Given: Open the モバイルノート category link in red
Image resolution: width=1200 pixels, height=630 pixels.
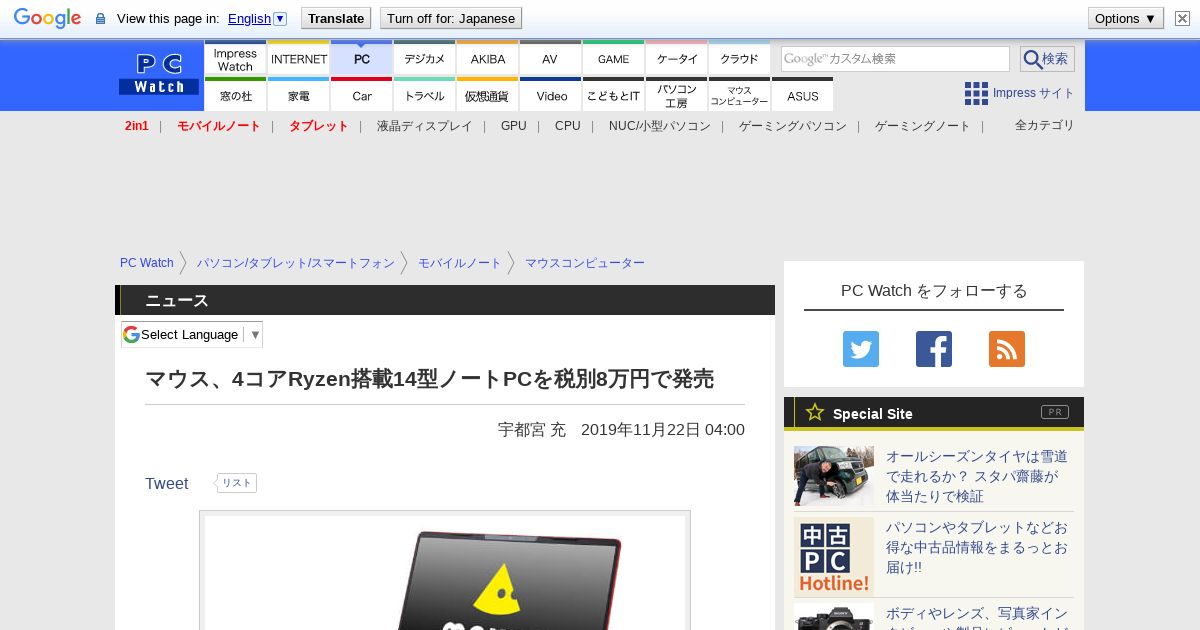Looking at the screenshot, I should [218, 126].
